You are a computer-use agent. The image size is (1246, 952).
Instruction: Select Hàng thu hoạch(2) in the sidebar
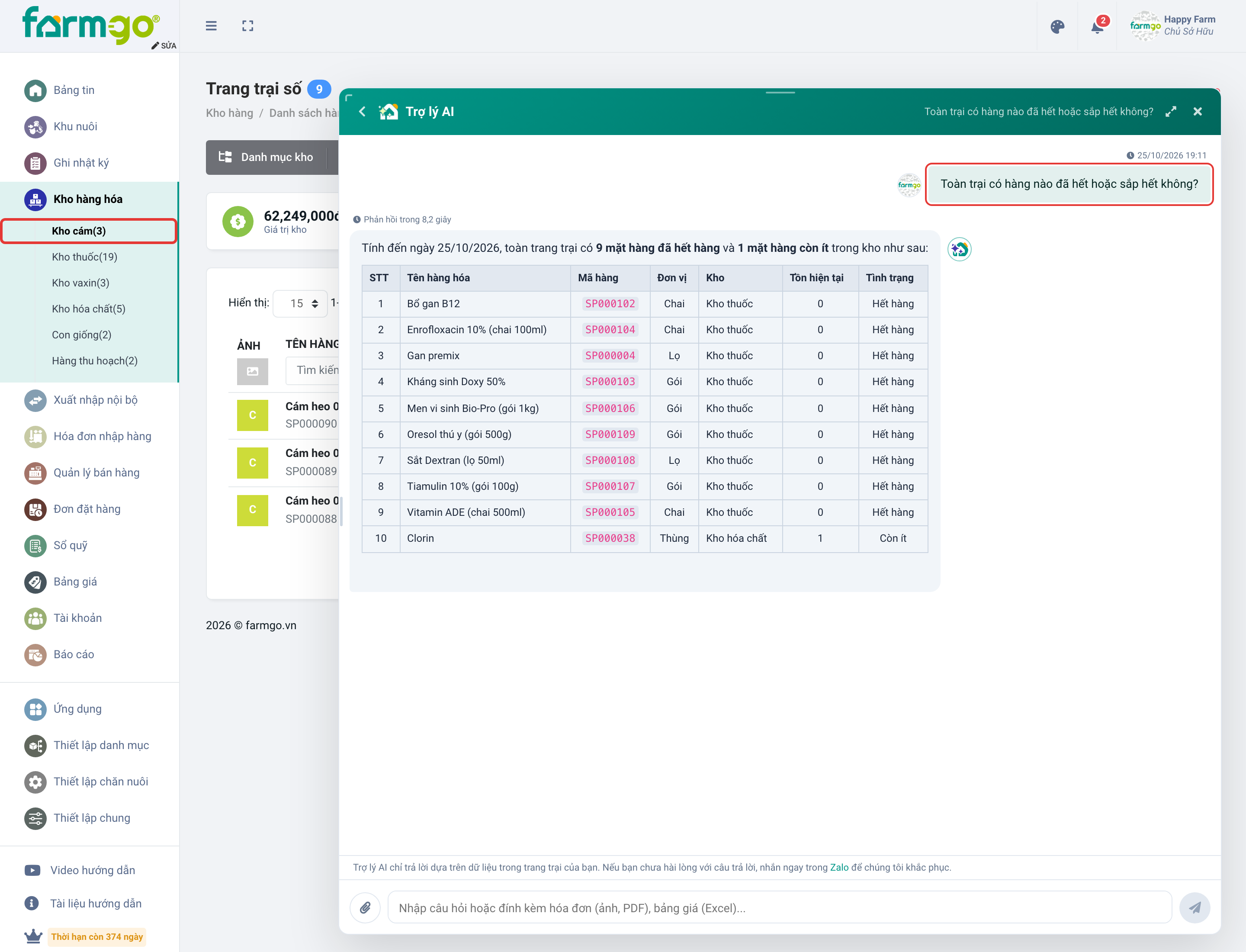(95, 361)
